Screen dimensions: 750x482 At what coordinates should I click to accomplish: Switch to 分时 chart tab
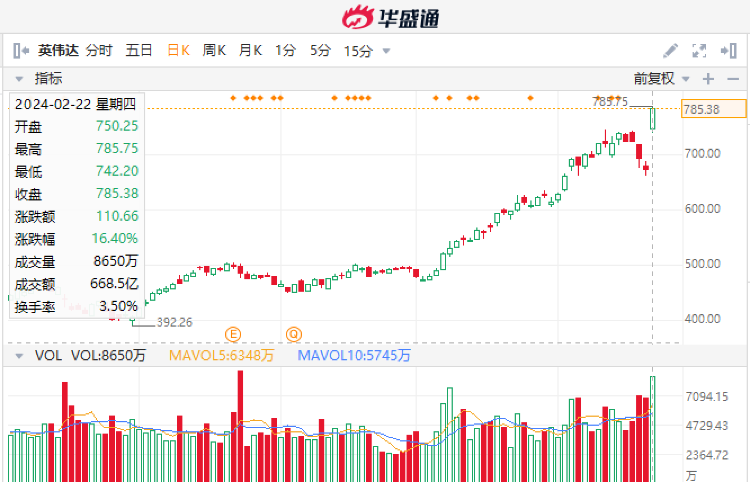99,50
